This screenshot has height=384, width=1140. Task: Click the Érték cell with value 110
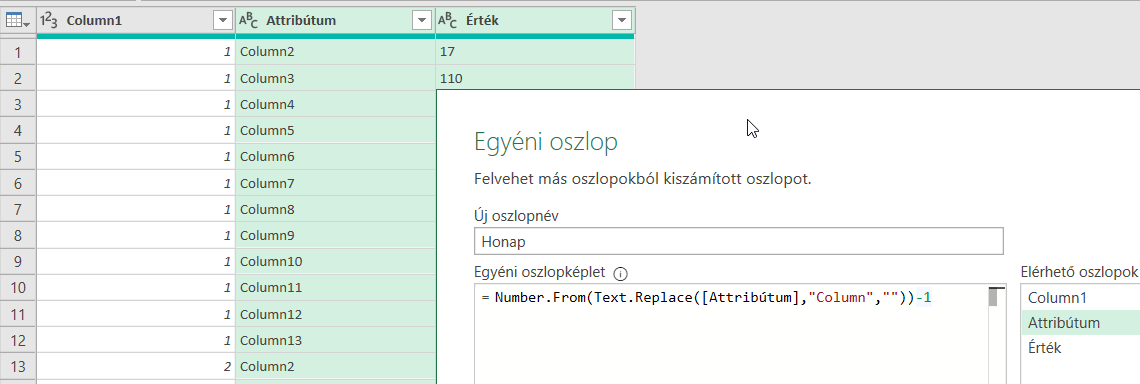(535, 78)
